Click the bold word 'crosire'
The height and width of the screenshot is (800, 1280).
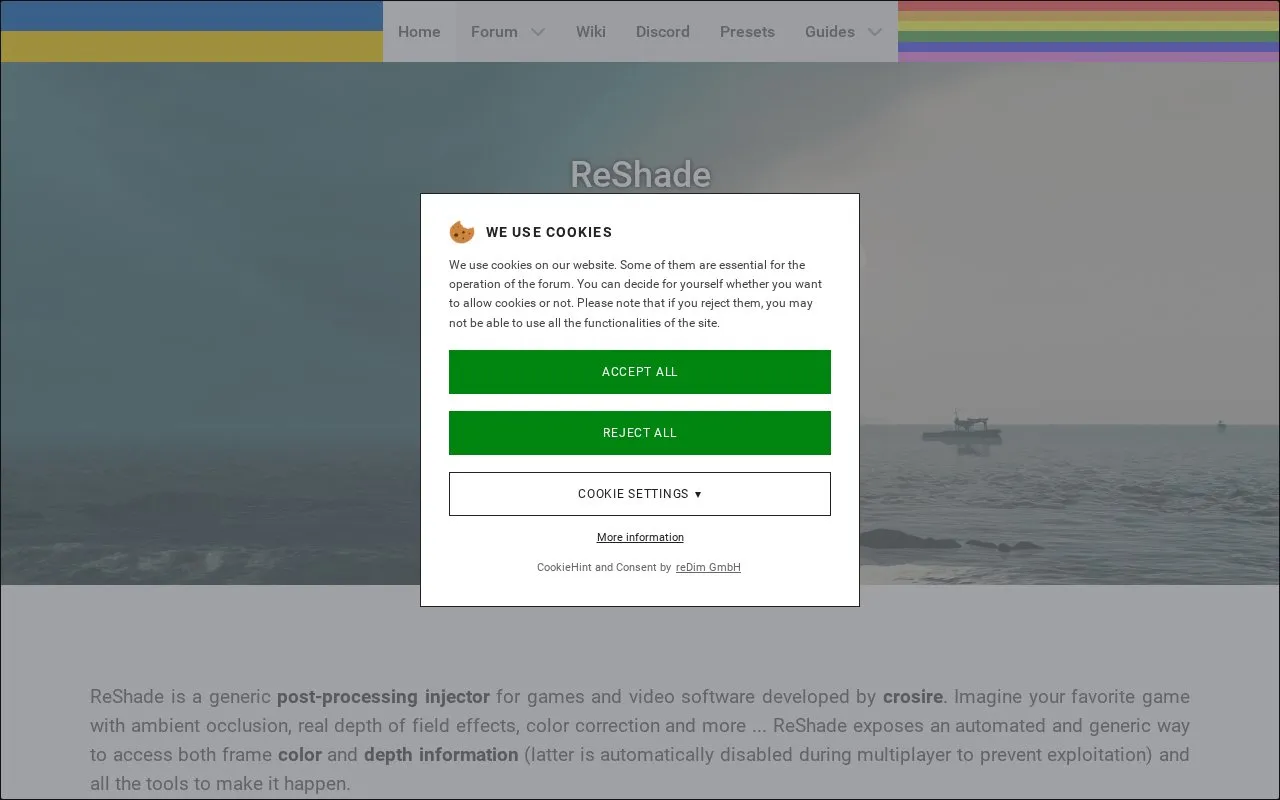[912, 697]
